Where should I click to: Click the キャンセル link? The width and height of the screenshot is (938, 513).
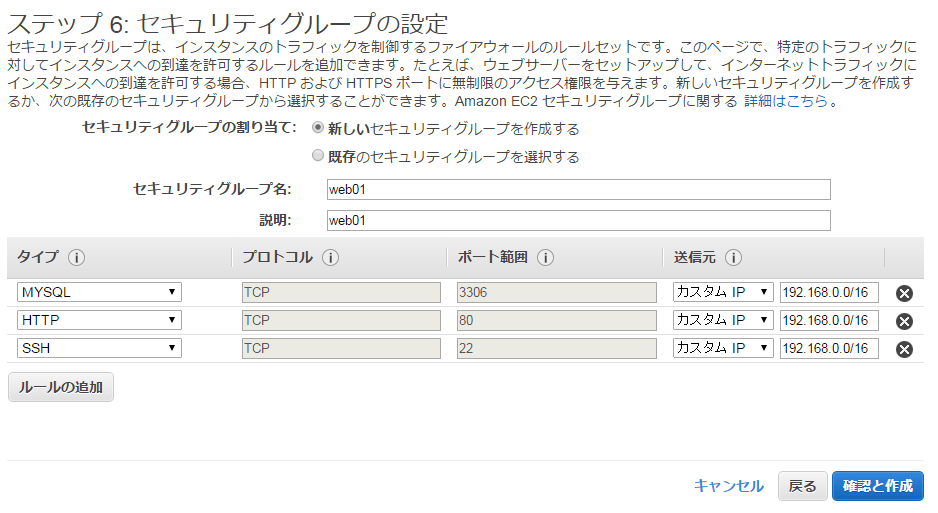pyautogui.click(x=729, y=486)
